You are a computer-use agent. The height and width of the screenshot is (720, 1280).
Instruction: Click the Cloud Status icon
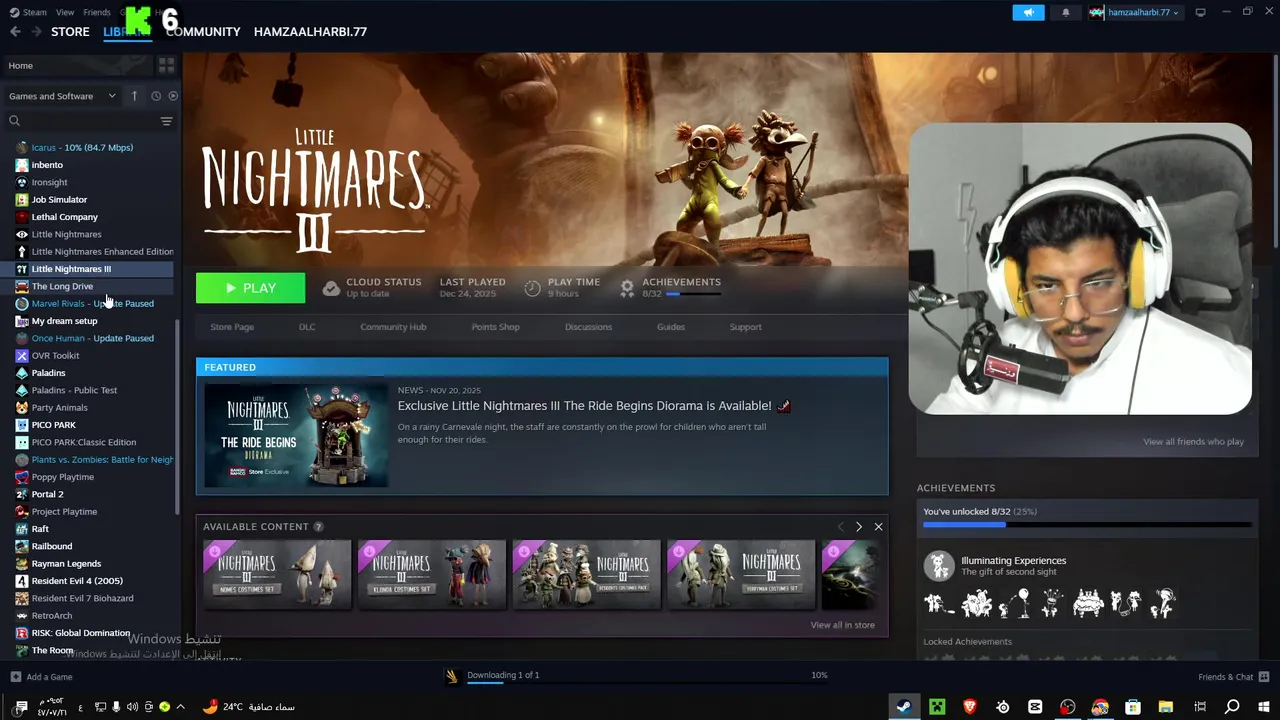coord(331,288)
